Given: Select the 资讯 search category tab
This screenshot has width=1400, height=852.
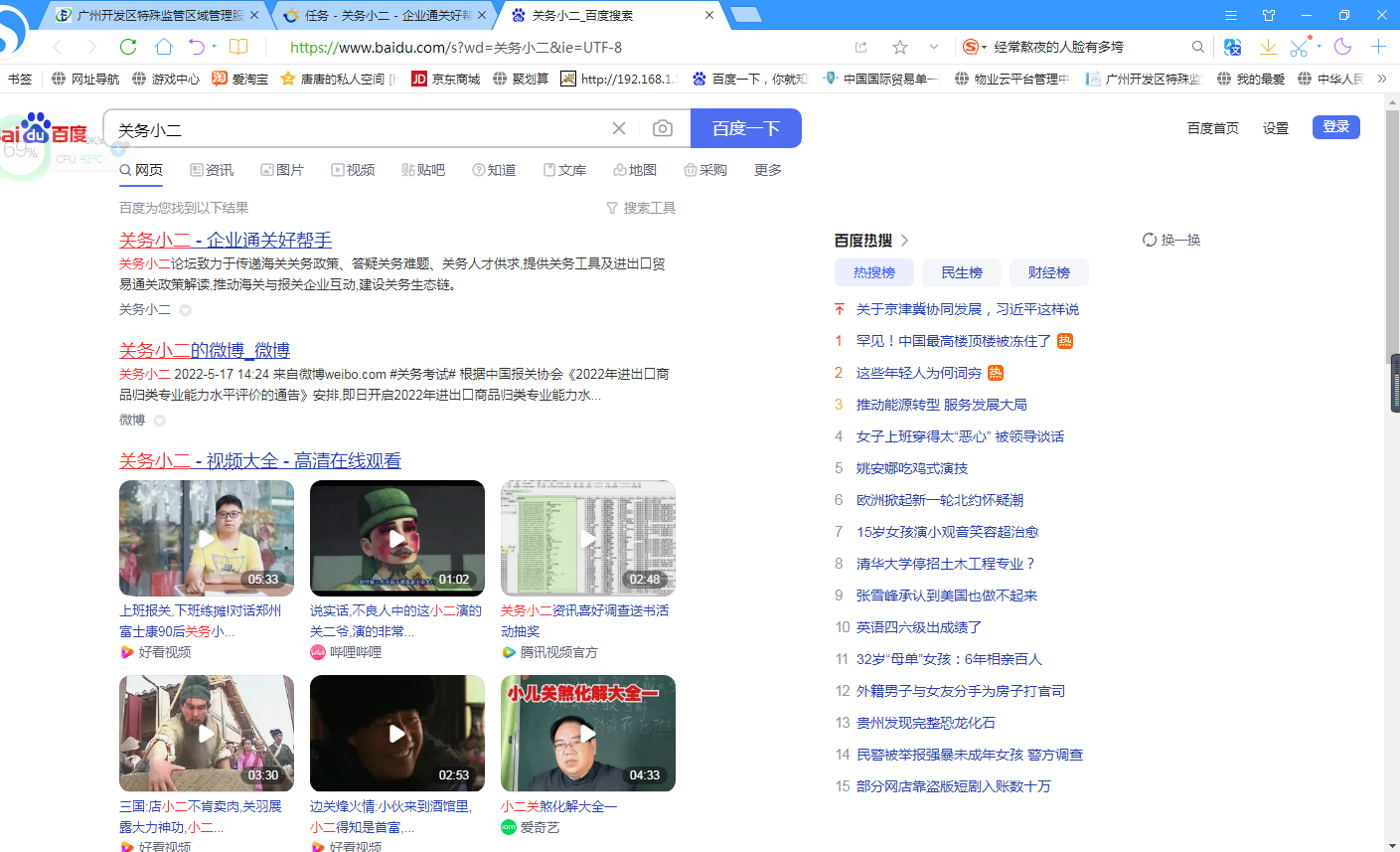Looking at the screenshot, I should pyautogui.click(x=212, y=170).
